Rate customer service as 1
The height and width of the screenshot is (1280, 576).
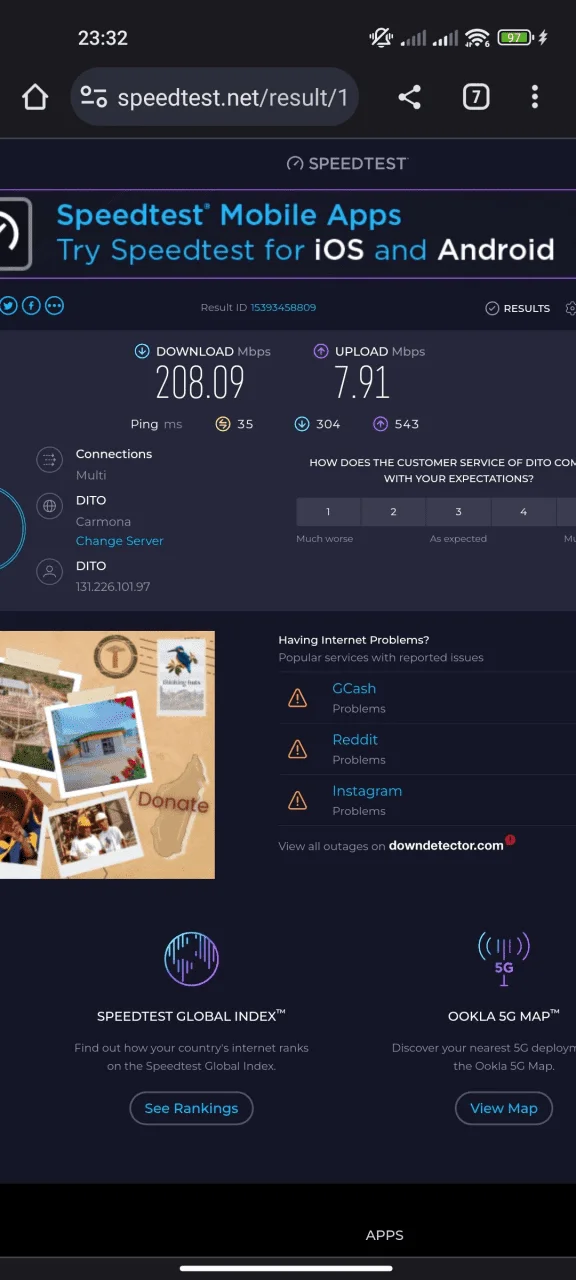328,512
